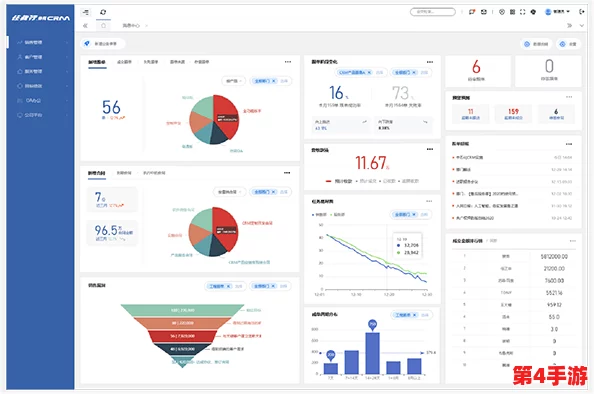The height and width of the screenshot is (394, 594).
Task: Click the double-left arrow beside the home tab
Action: [x=85, y=25]
